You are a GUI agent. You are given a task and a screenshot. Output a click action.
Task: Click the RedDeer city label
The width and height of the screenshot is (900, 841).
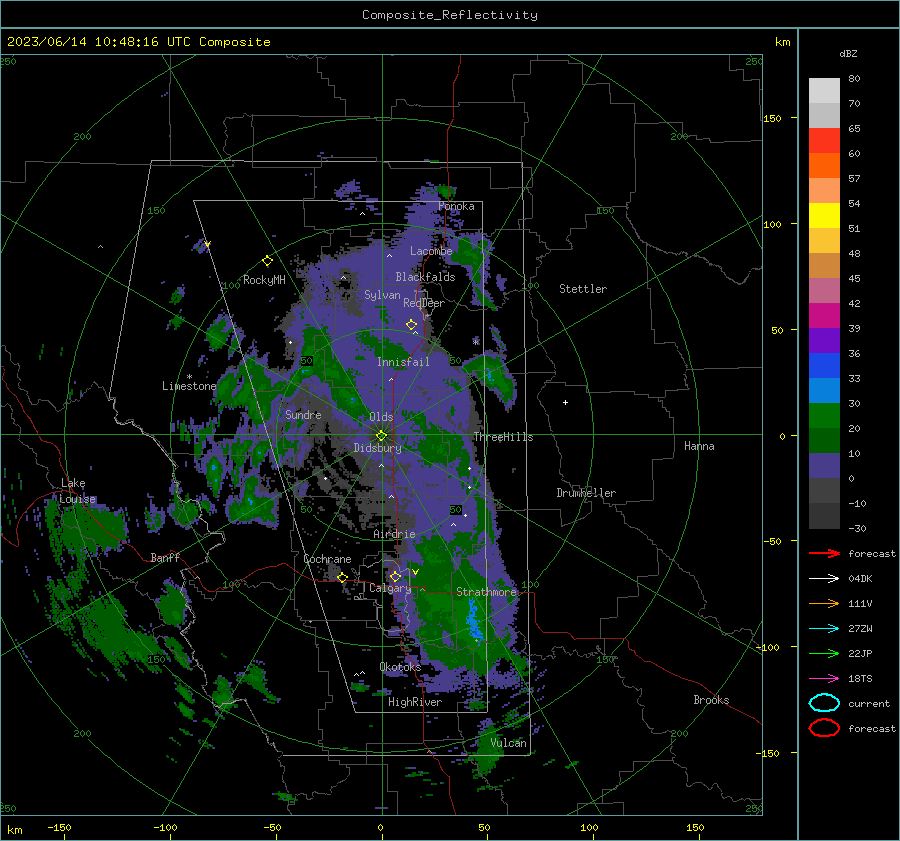[x=424, y=303]
